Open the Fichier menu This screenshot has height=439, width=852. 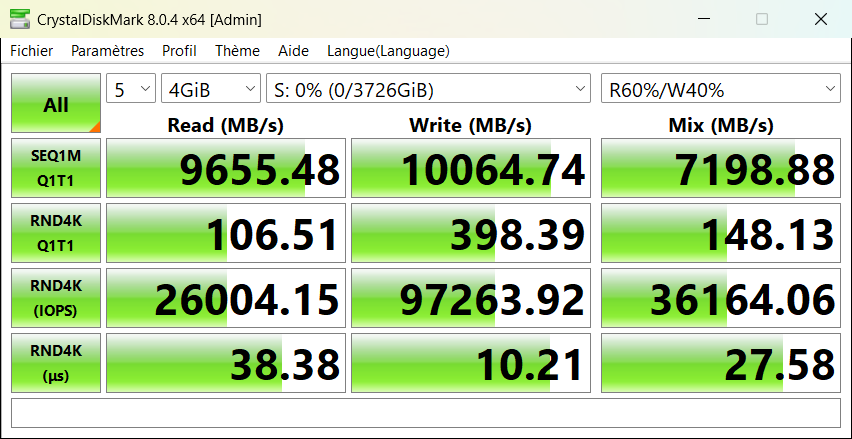point(32,51)
